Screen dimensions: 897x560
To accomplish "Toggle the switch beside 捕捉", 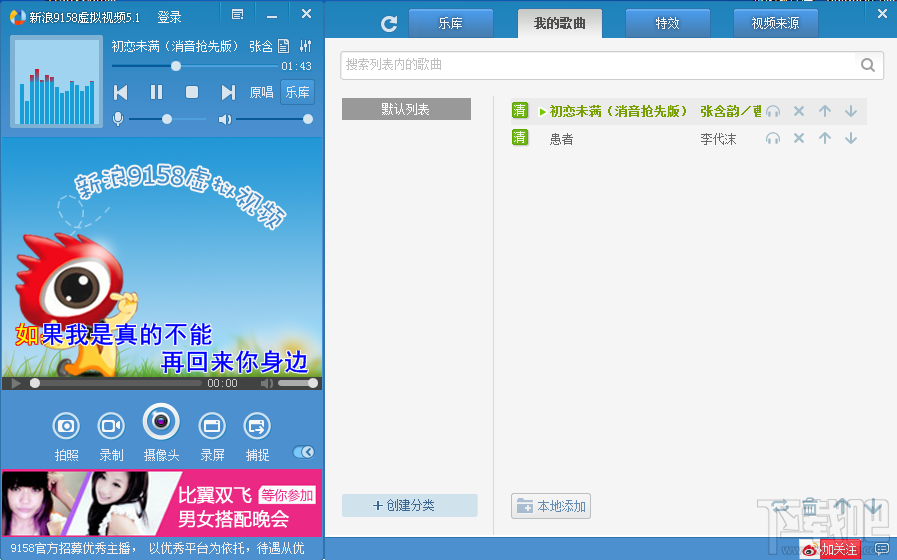I will point(303,452).
